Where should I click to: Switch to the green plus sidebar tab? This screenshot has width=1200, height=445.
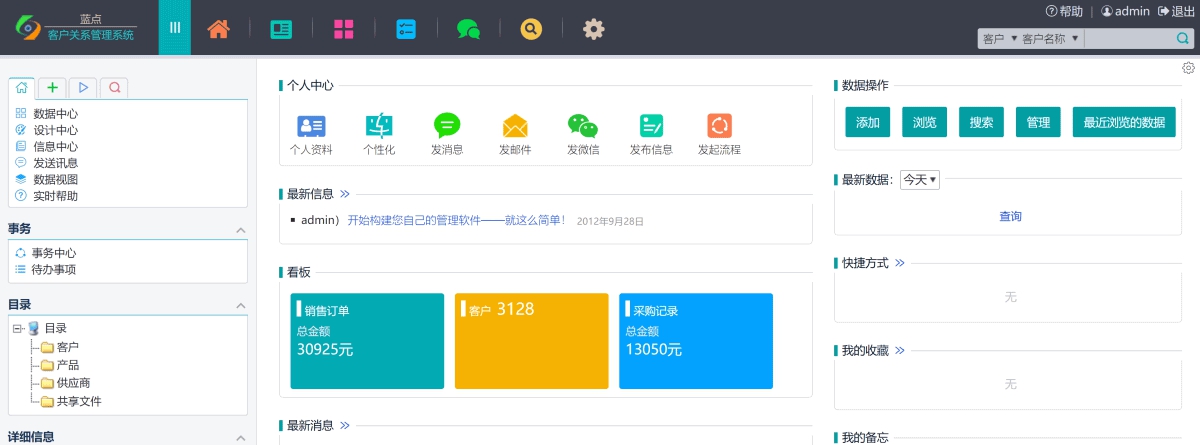[x=52, y=88]
